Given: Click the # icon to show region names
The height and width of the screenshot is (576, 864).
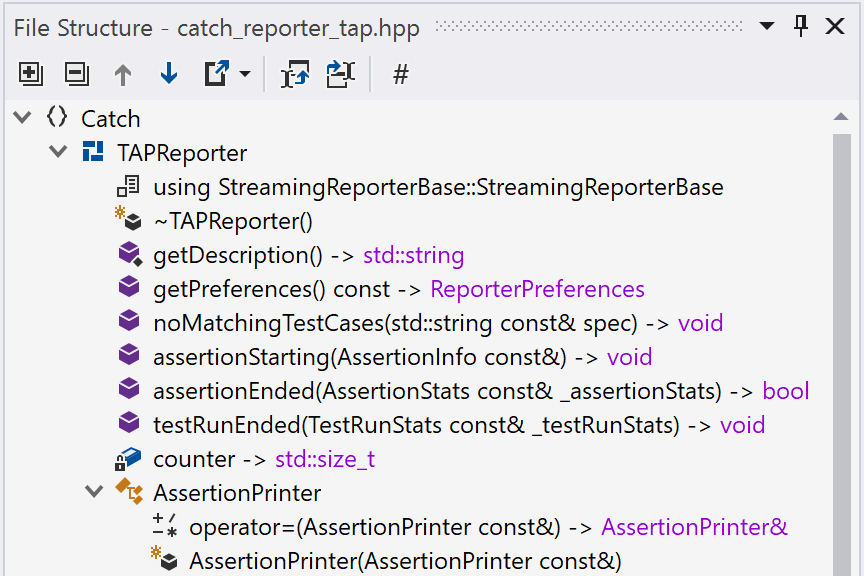Looking at the screenshot, I should pos(400,74).
